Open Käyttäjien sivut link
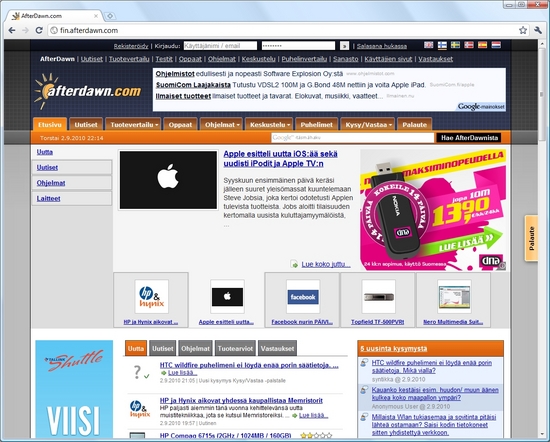 point(388,59)
